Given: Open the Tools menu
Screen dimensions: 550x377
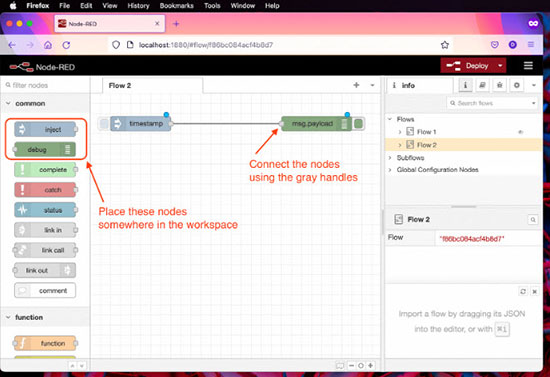Looking at the screenshot, I should (x=212, y=6).
